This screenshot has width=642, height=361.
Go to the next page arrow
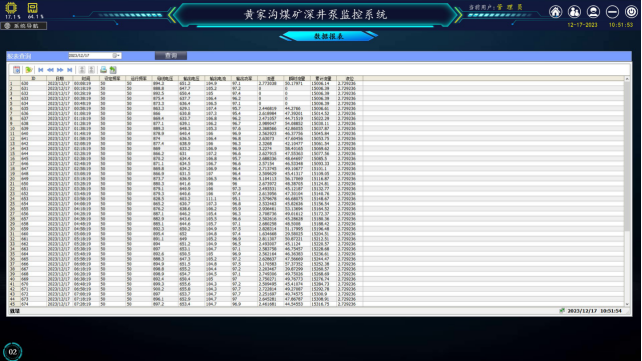pos(60,70)
